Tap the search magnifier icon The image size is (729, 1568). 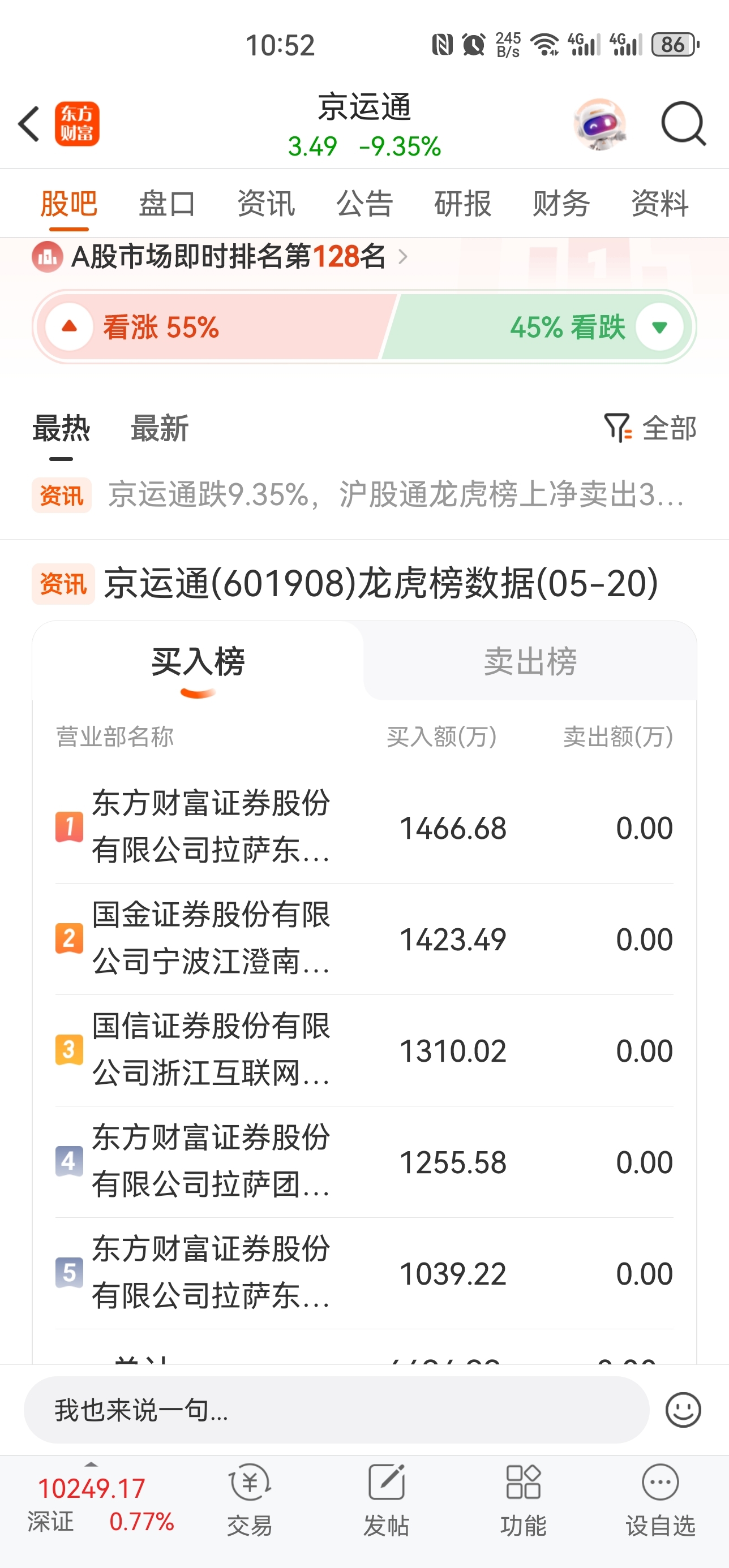pyautogui.click(x=684, y=124)
